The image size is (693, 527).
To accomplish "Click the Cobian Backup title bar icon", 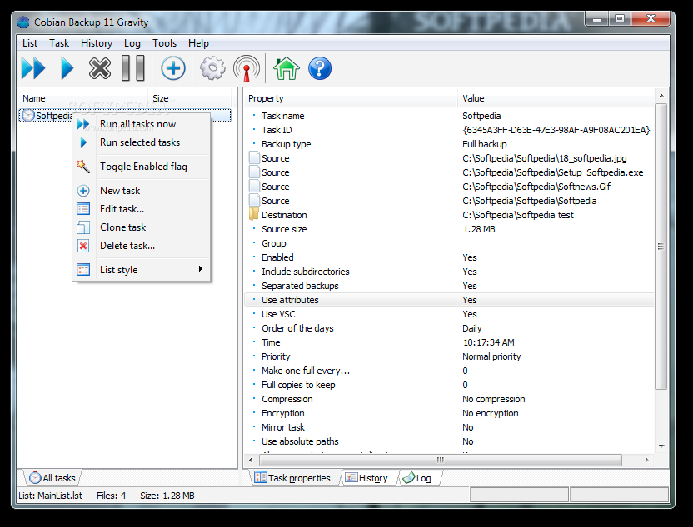I will click(23, 22).
